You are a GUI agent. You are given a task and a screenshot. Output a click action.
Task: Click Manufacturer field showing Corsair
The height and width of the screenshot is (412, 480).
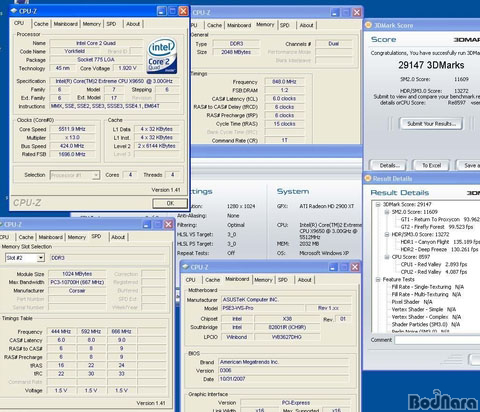pyautogui.click(x=77, y=291)
